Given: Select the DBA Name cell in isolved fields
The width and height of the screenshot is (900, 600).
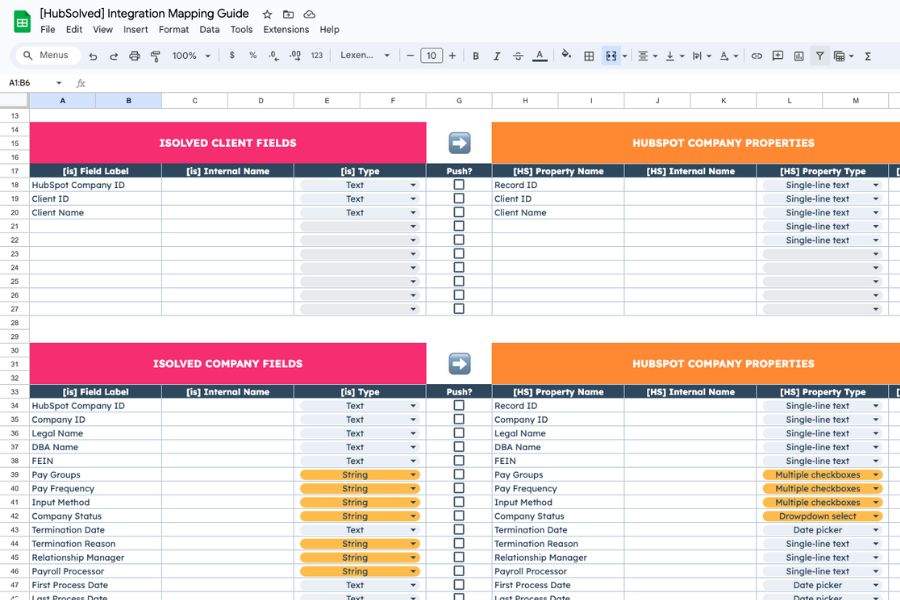Looking at the screenshot, I should point(95,447).
